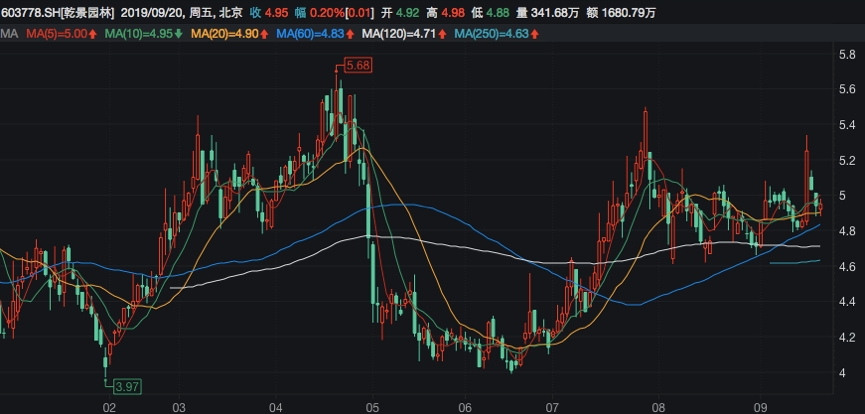Click the up arrow beside MA(120)=4.71
This screenshot has width=865, height=414.
pos(443,35)
